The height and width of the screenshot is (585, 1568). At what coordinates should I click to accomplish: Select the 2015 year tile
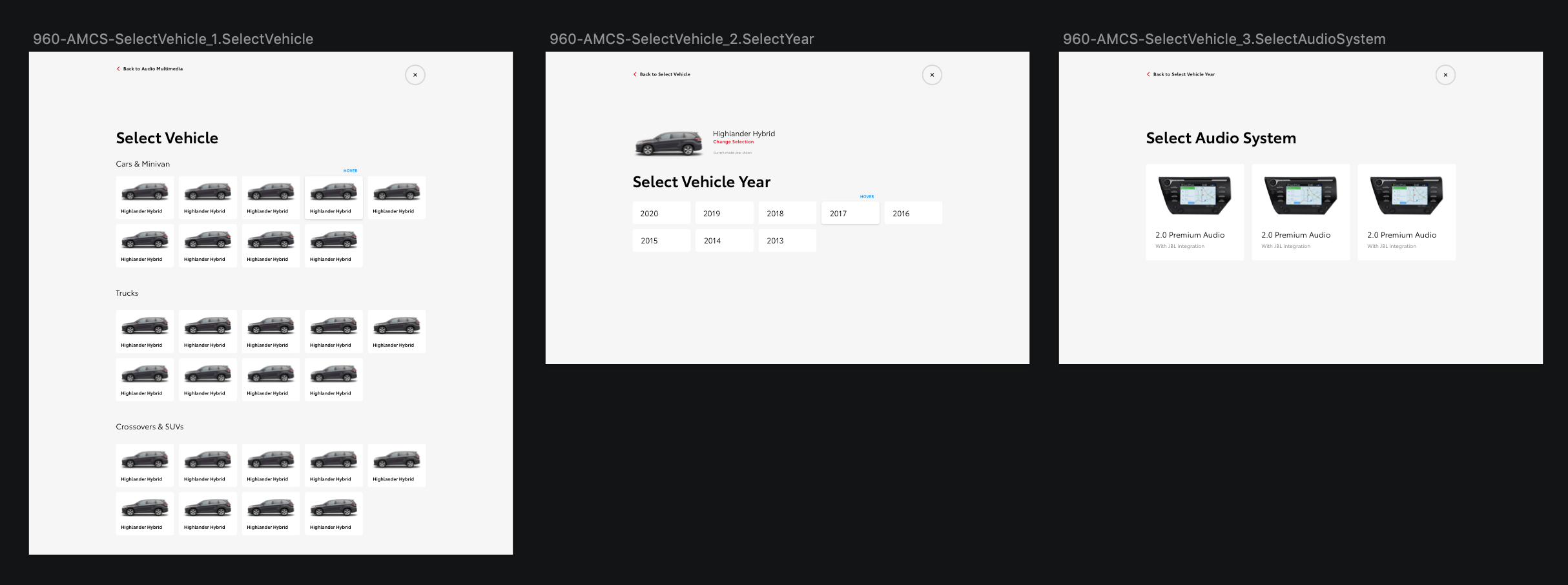click(x=661, y=240)
